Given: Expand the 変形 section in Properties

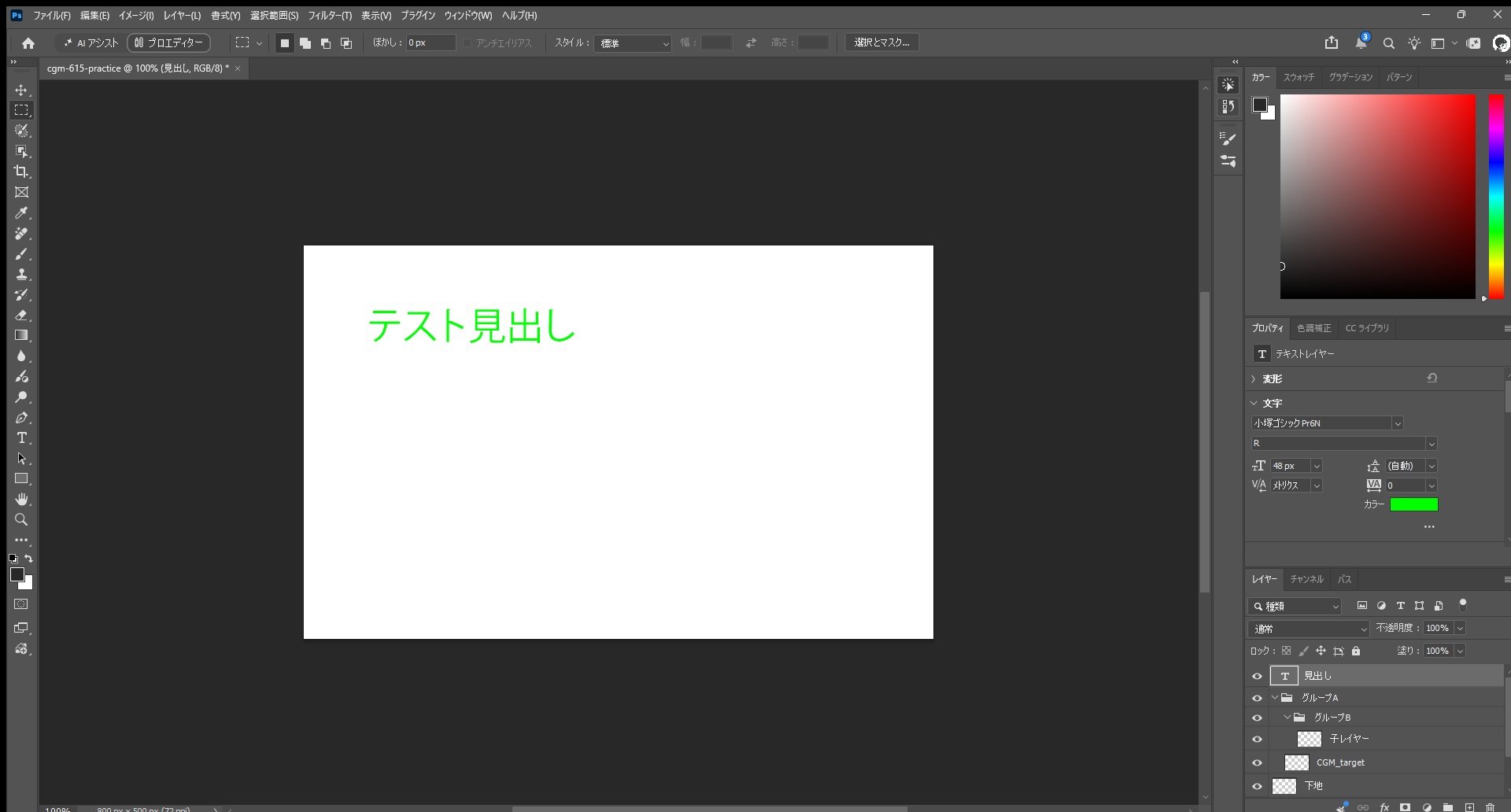Looking at the screenshot, I should 1254,379.
